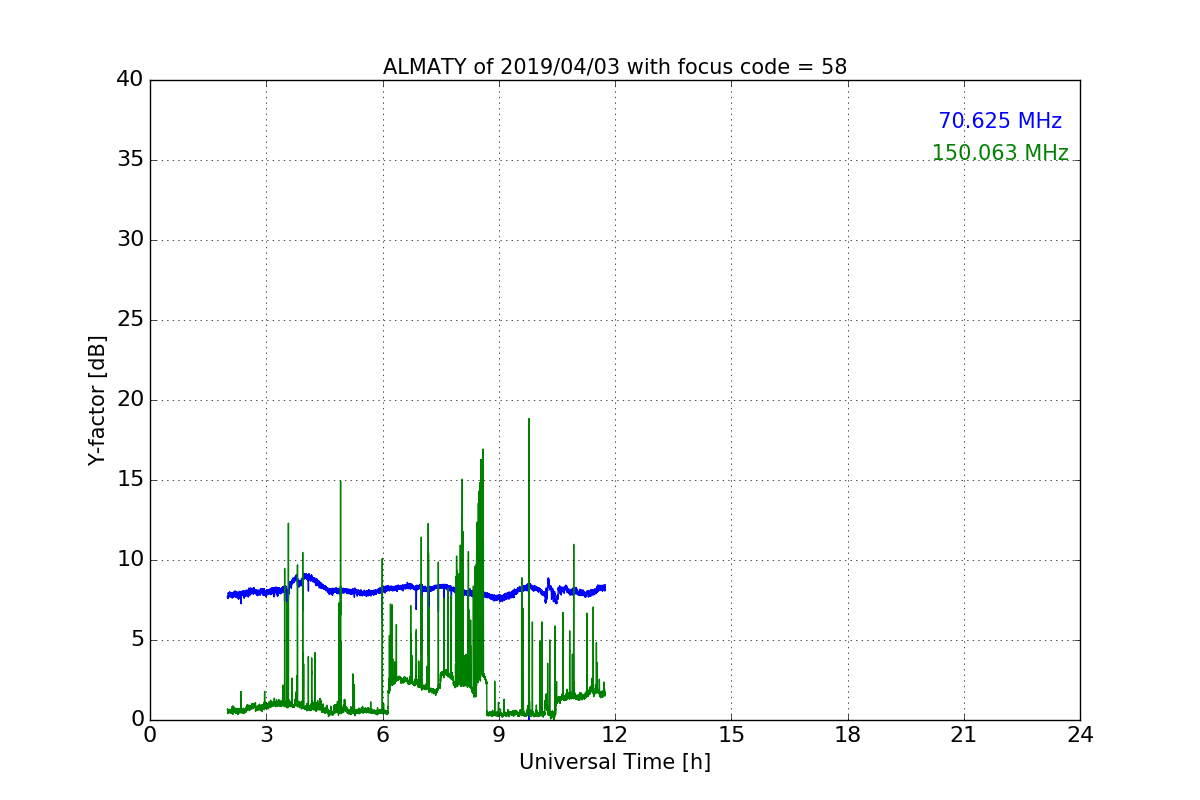Click y-axis tick label 35

tap(130, 160)
